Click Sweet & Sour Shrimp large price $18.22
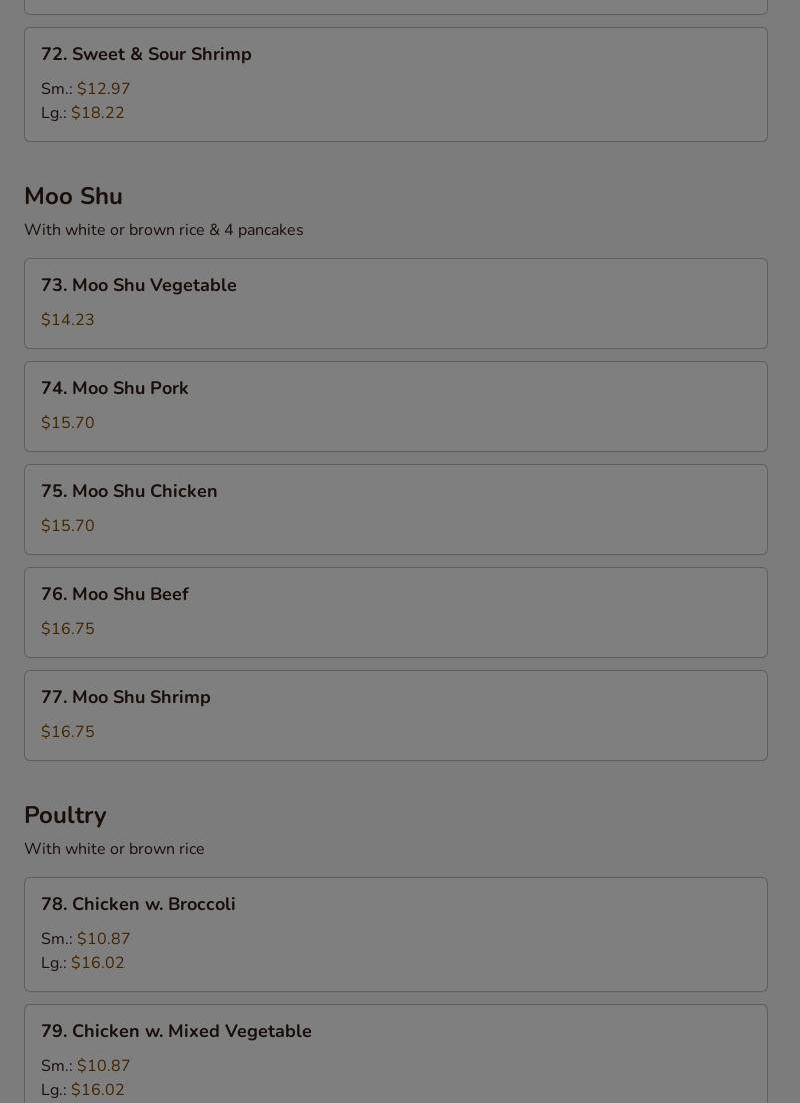800x1103 pixels. pos(97,113)
